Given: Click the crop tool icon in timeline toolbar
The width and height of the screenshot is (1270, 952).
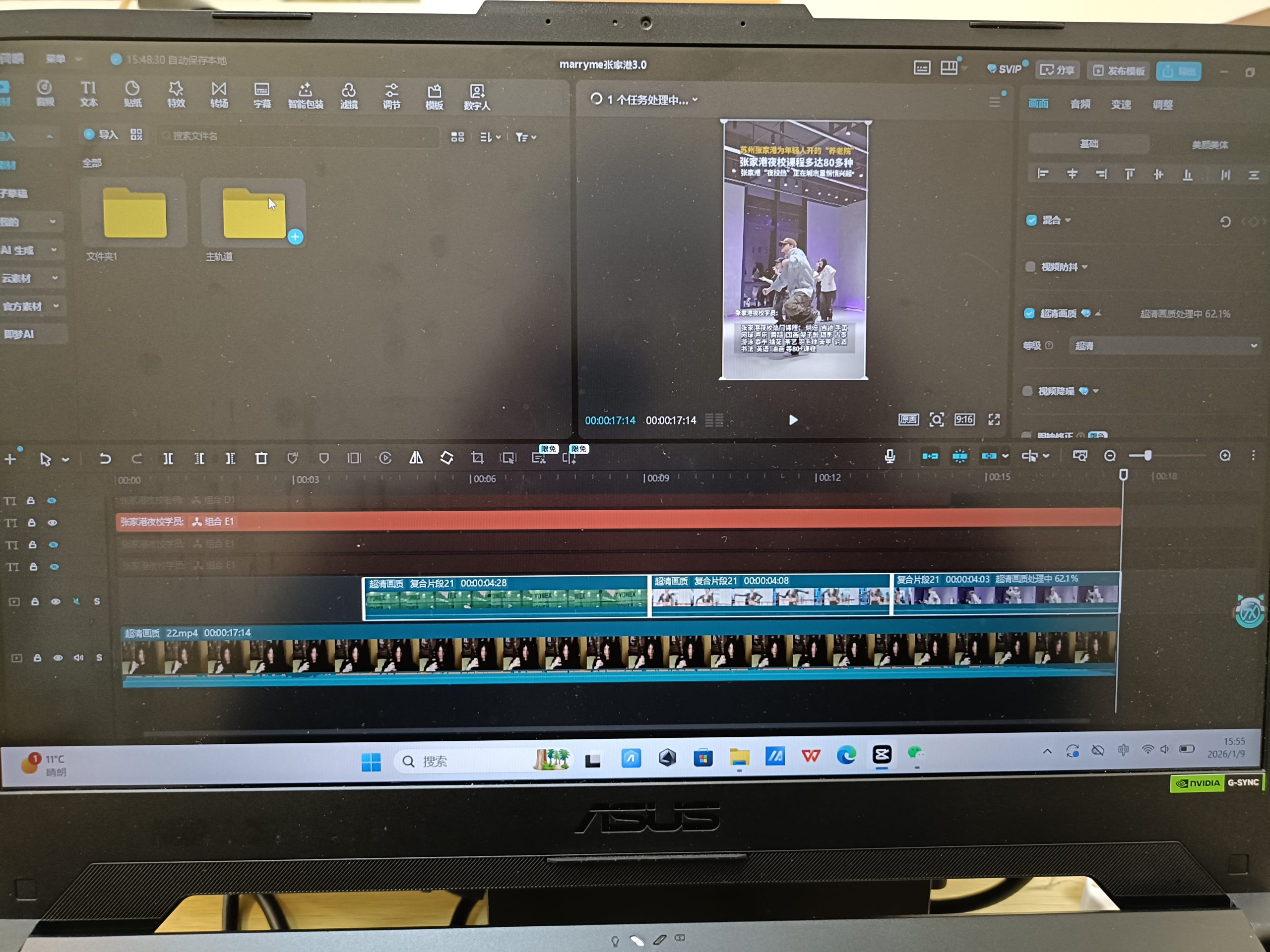Looking at the screenshot, I should 477,458.
